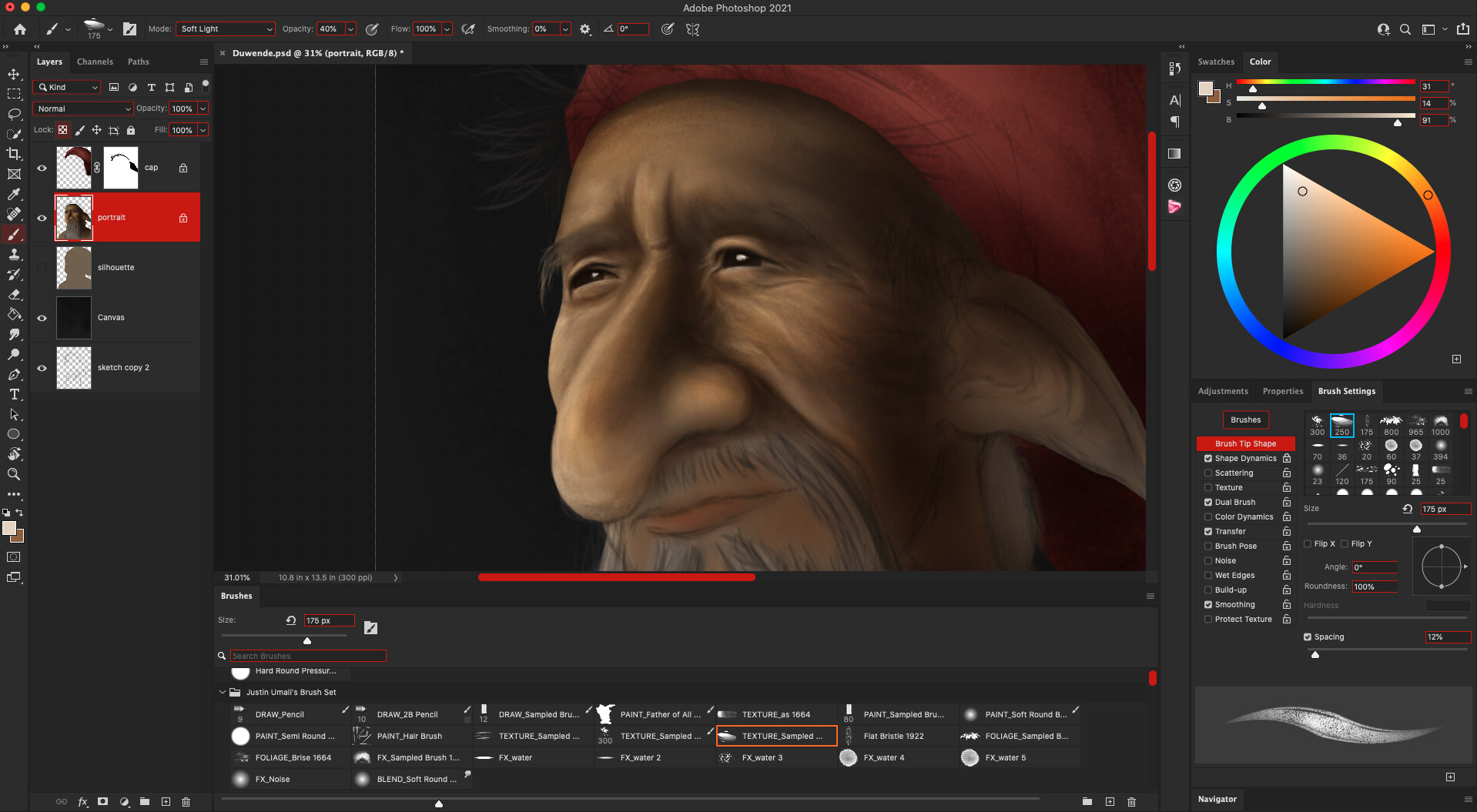Select the Crop tool
Image resolution: width=1477 pixels, height=812 pixels.
(14, 154)
